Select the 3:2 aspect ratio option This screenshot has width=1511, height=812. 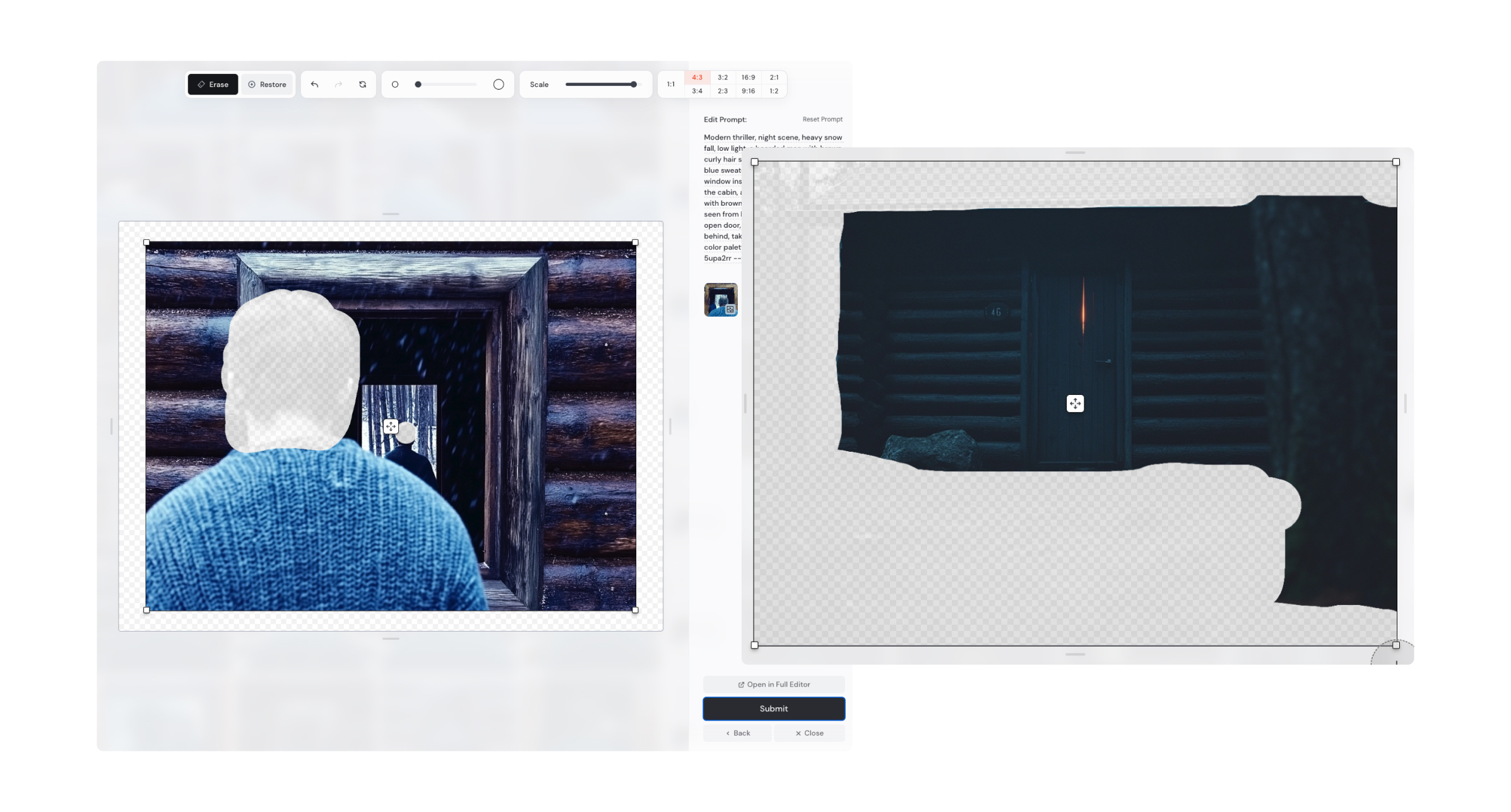pos(722,77)
